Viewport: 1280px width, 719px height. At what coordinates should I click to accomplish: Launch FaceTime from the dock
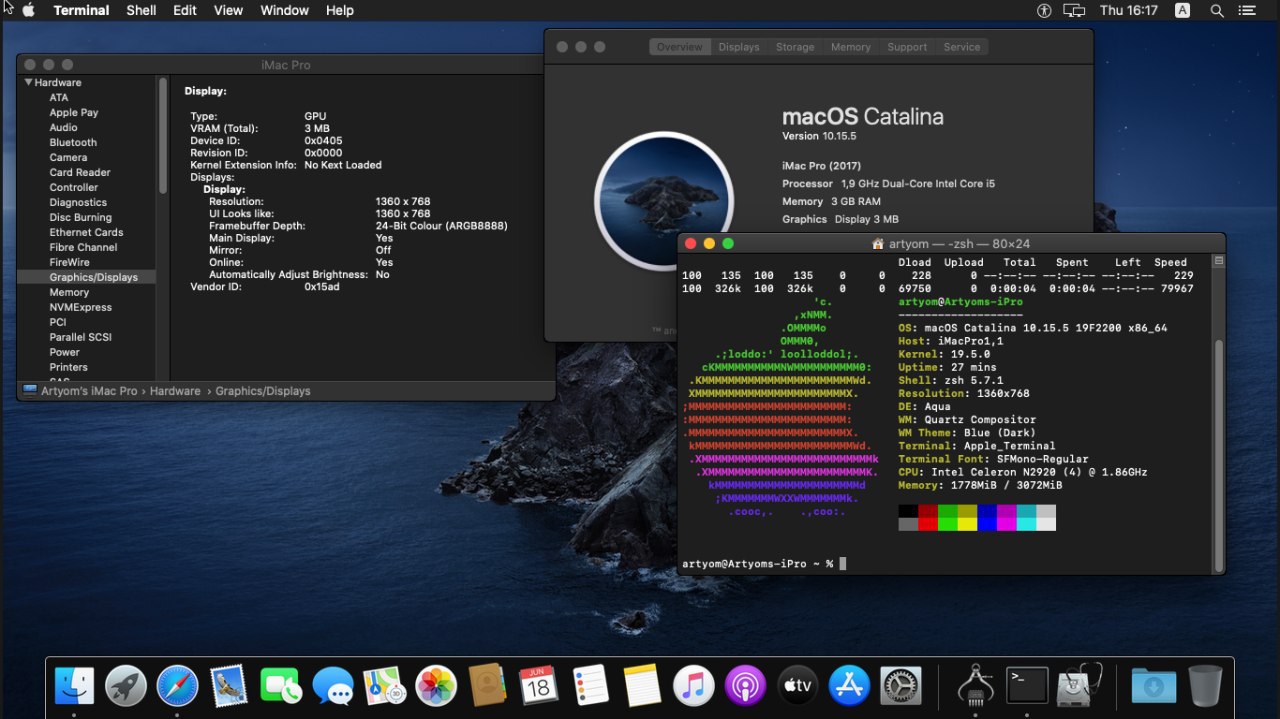(281, 686)
